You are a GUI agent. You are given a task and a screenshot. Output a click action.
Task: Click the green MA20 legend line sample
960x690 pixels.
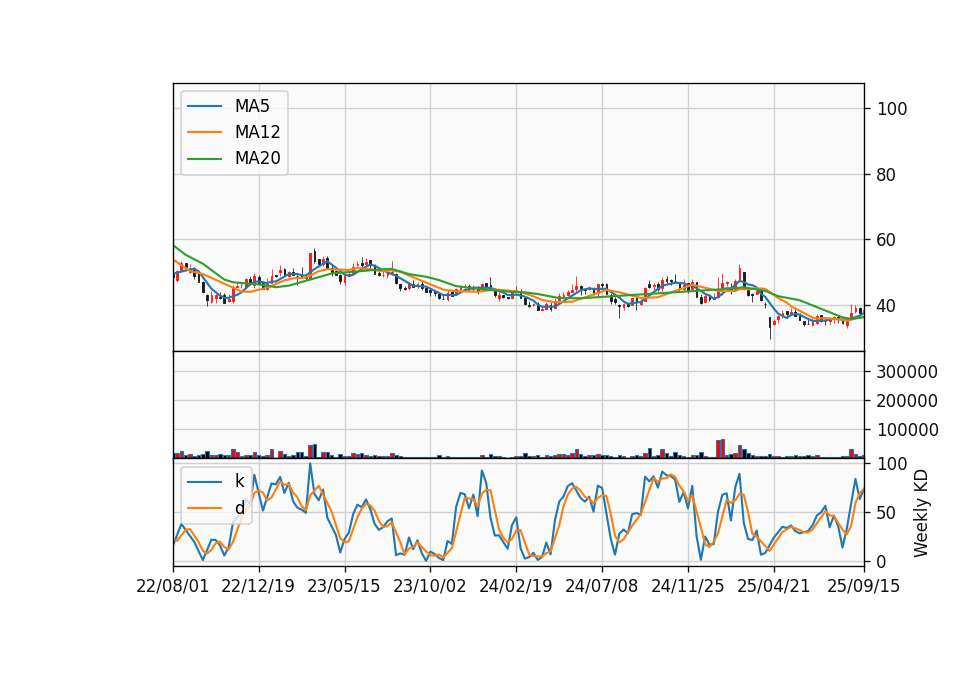click(x=204, y=159)
